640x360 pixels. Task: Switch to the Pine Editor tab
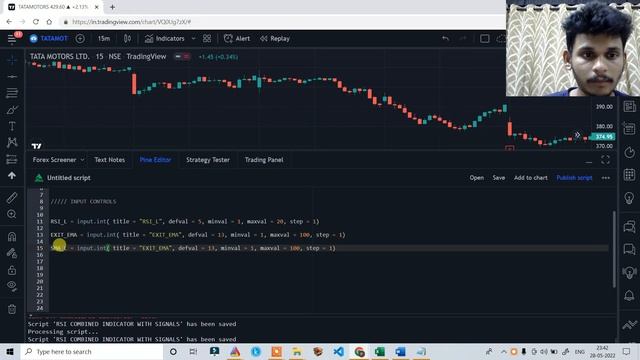(155, 160)
